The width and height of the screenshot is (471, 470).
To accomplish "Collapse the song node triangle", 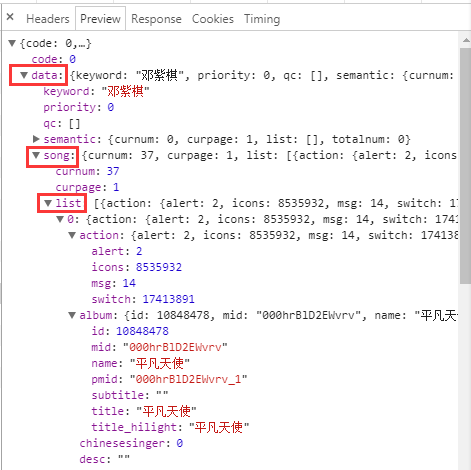I will [x=36, y=155].
